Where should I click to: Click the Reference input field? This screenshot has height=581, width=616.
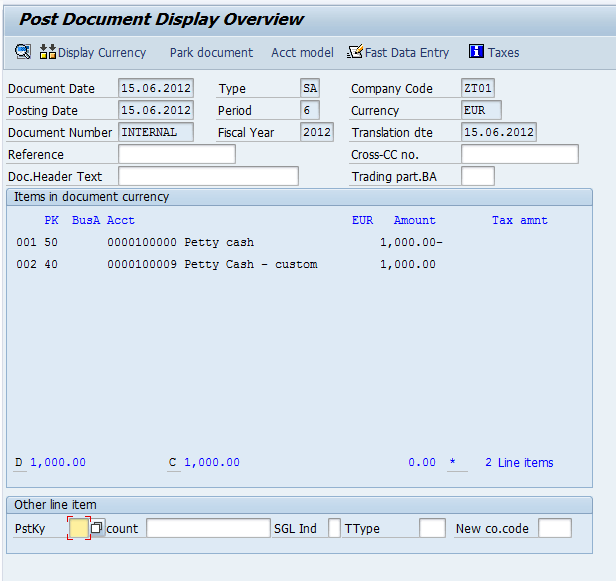click(176, 154)
